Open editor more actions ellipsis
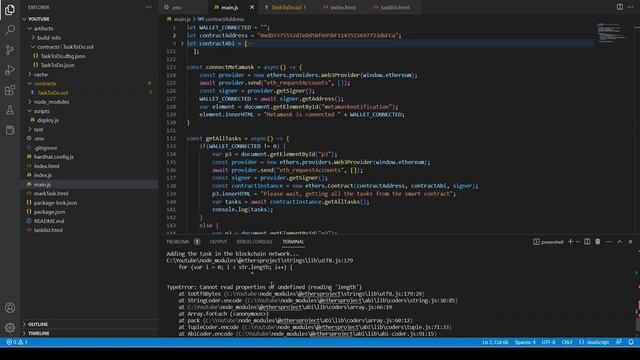This screenshot has width=640, height=360. pyautogui.click(x=631, y=7)
